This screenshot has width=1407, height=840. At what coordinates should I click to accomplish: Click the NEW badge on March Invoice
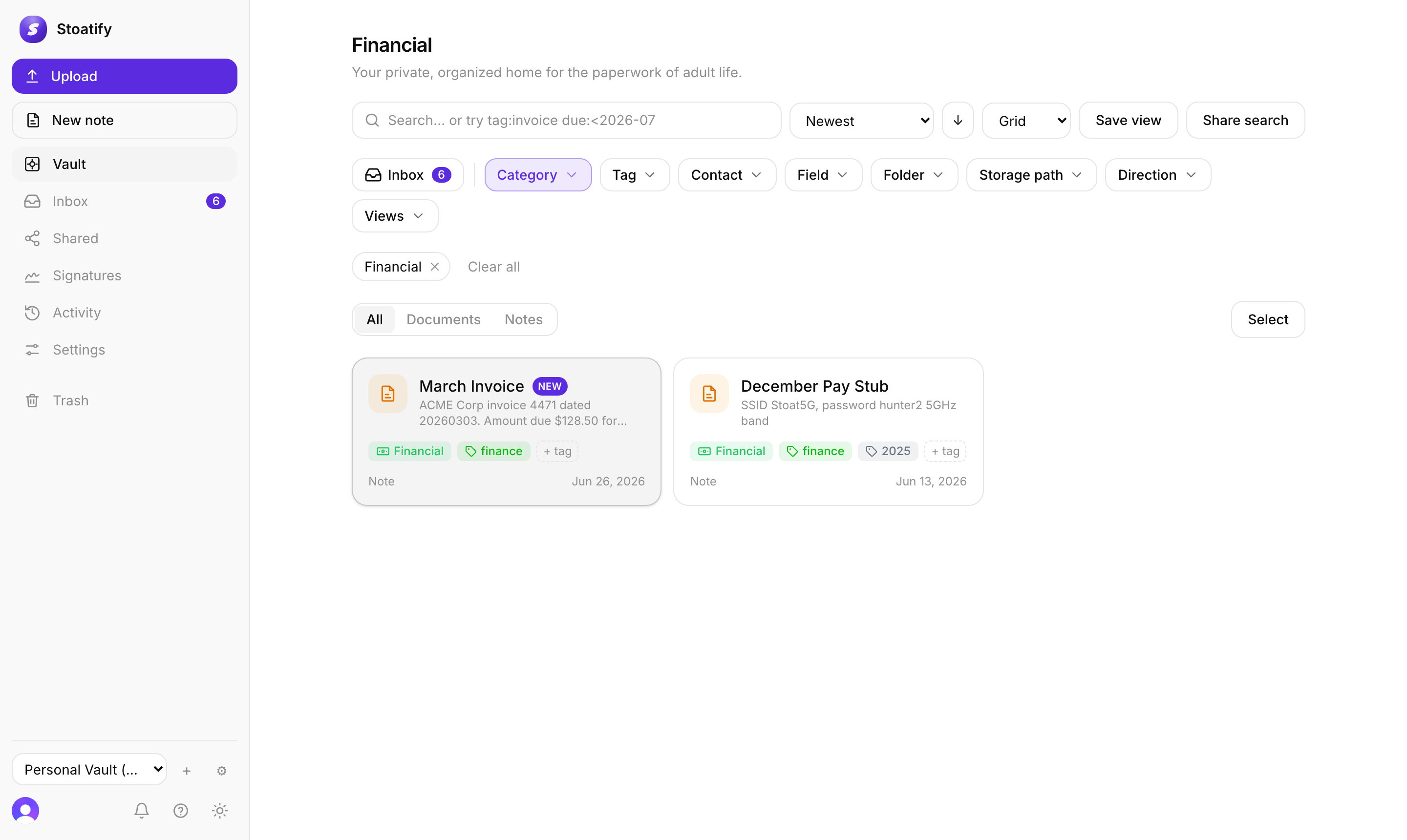tap(550, 386)
